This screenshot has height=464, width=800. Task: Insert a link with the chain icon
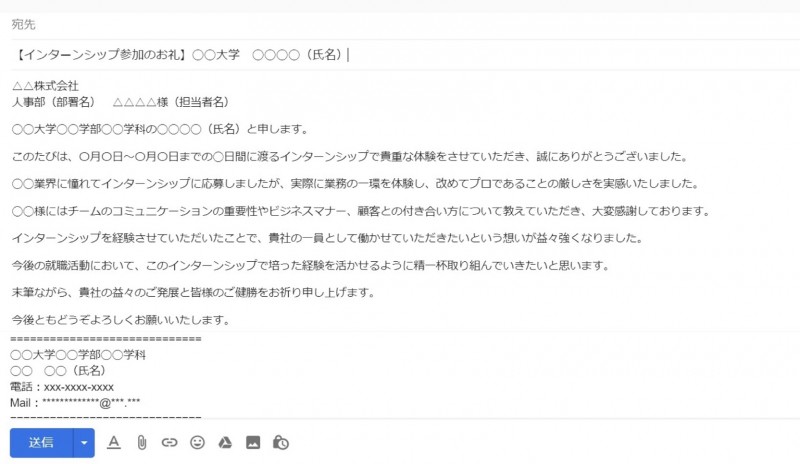[x=169, y=443]
